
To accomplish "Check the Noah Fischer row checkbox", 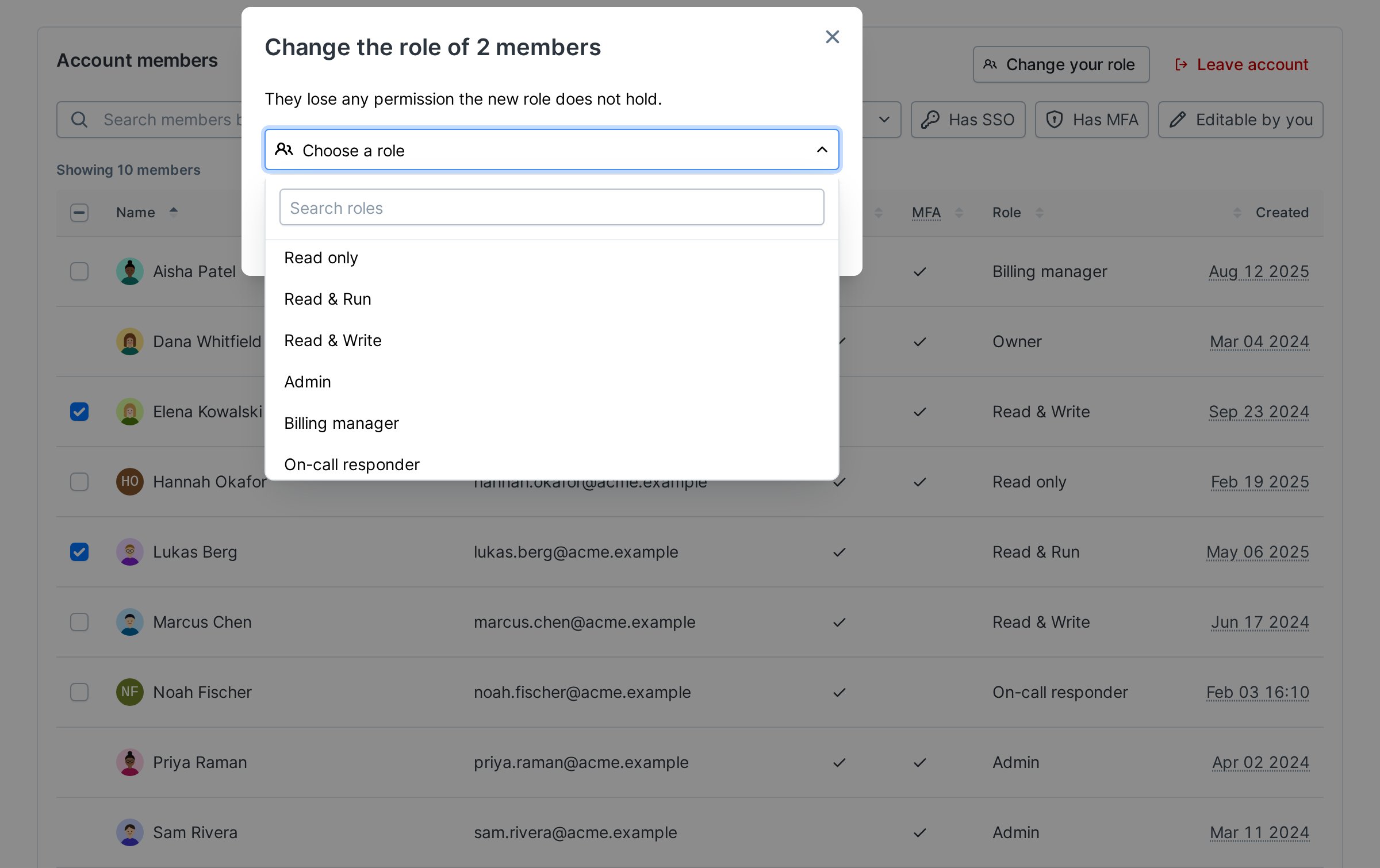I will [x=79, y=692].
